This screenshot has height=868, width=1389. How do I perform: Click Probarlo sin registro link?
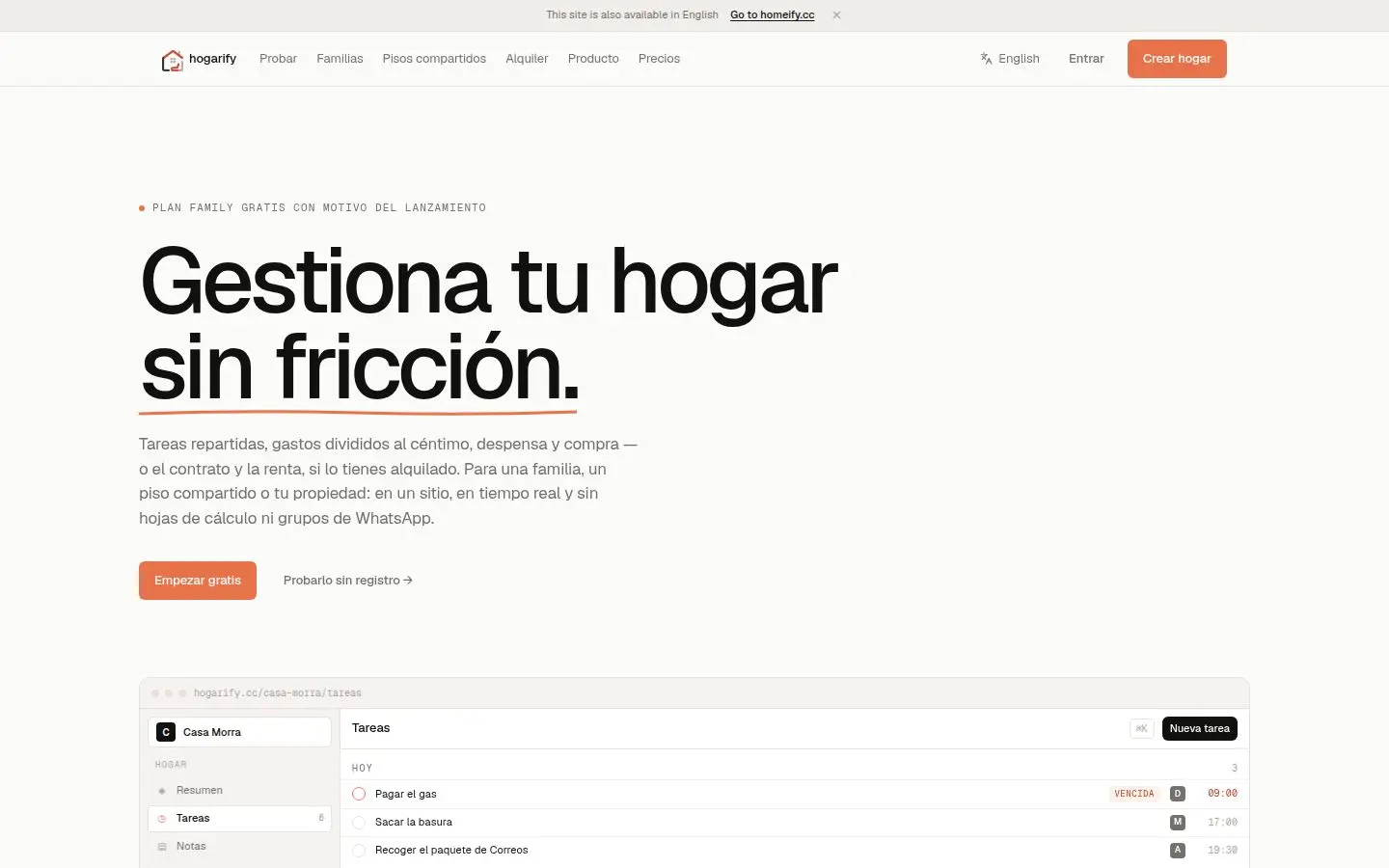[x=348, y=581]
